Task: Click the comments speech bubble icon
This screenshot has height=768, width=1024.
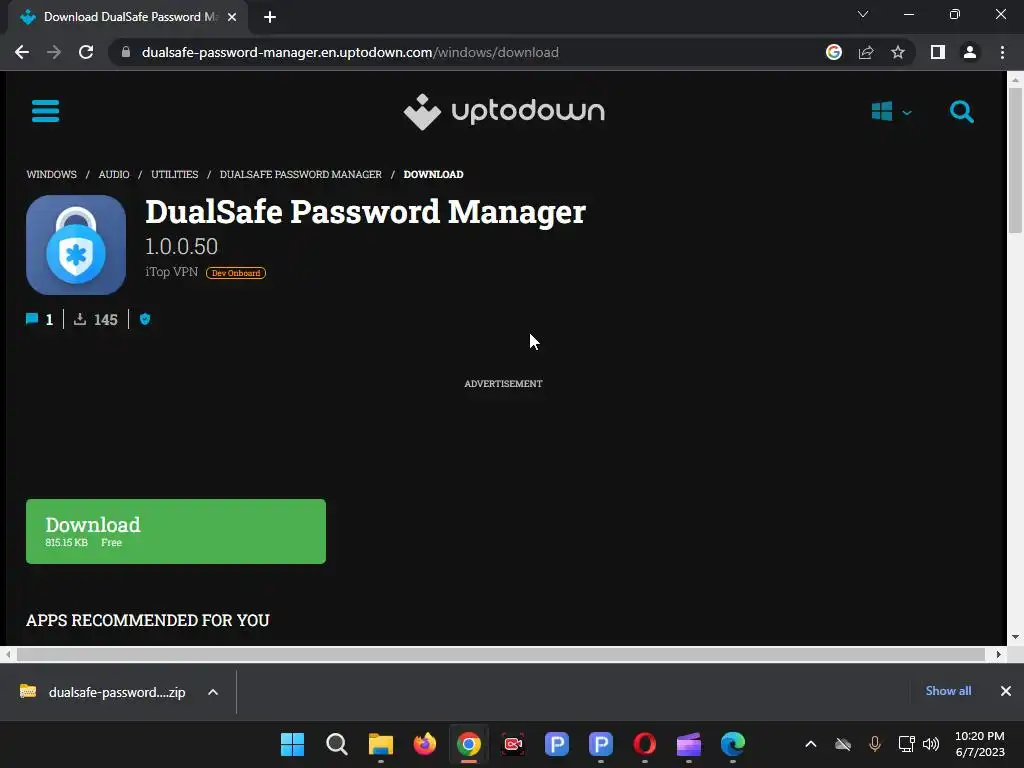Action: pos(32,319)
